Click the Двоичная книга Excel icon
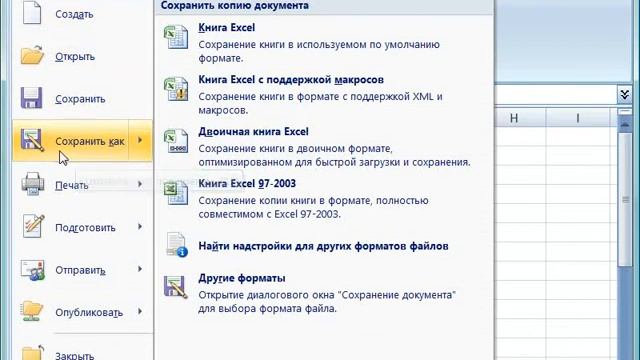The height and width of the screenshot is (360, 640). [176, 141]
